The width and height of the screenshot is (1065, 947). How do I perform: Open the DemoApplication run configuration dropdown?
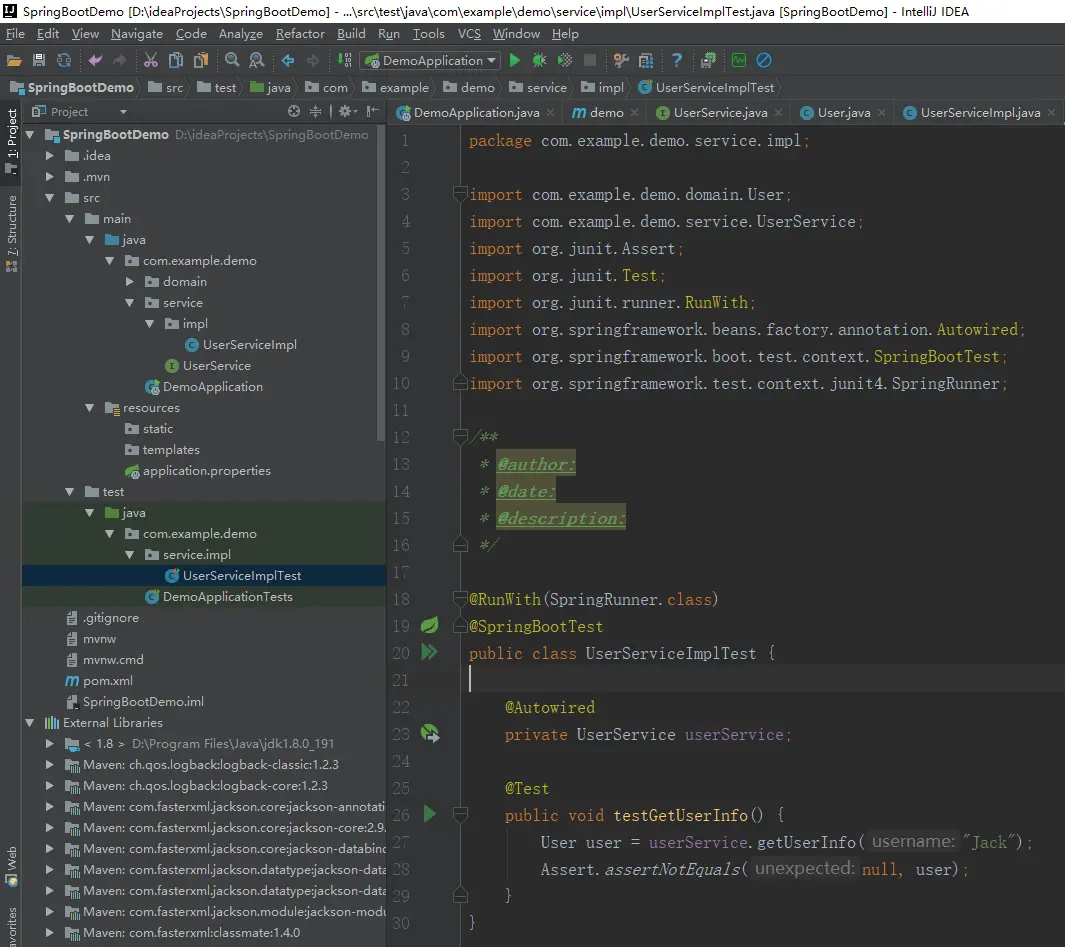click(x=430, y=61)
